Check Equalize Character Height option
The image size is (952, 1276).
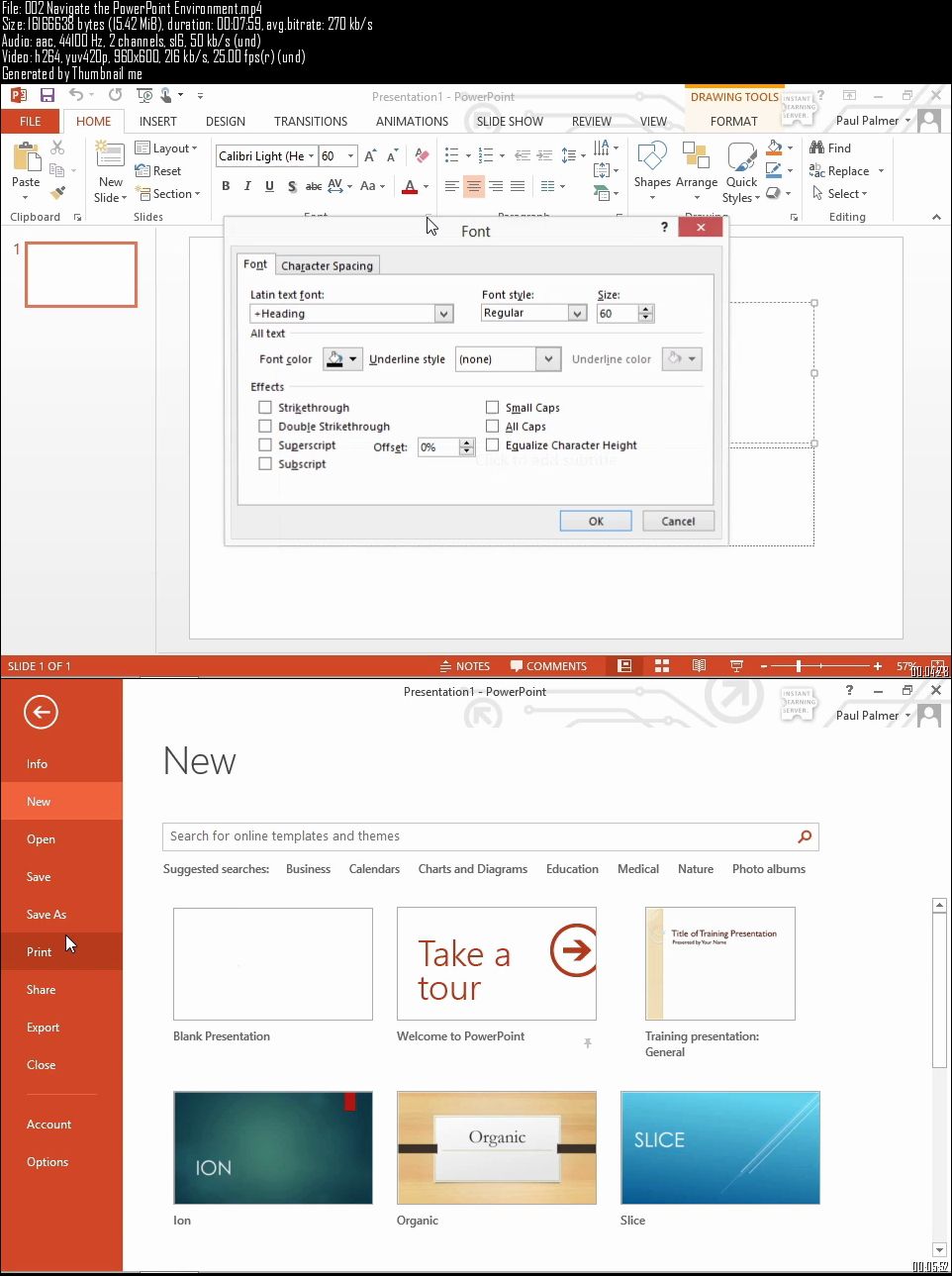(492, 444)
